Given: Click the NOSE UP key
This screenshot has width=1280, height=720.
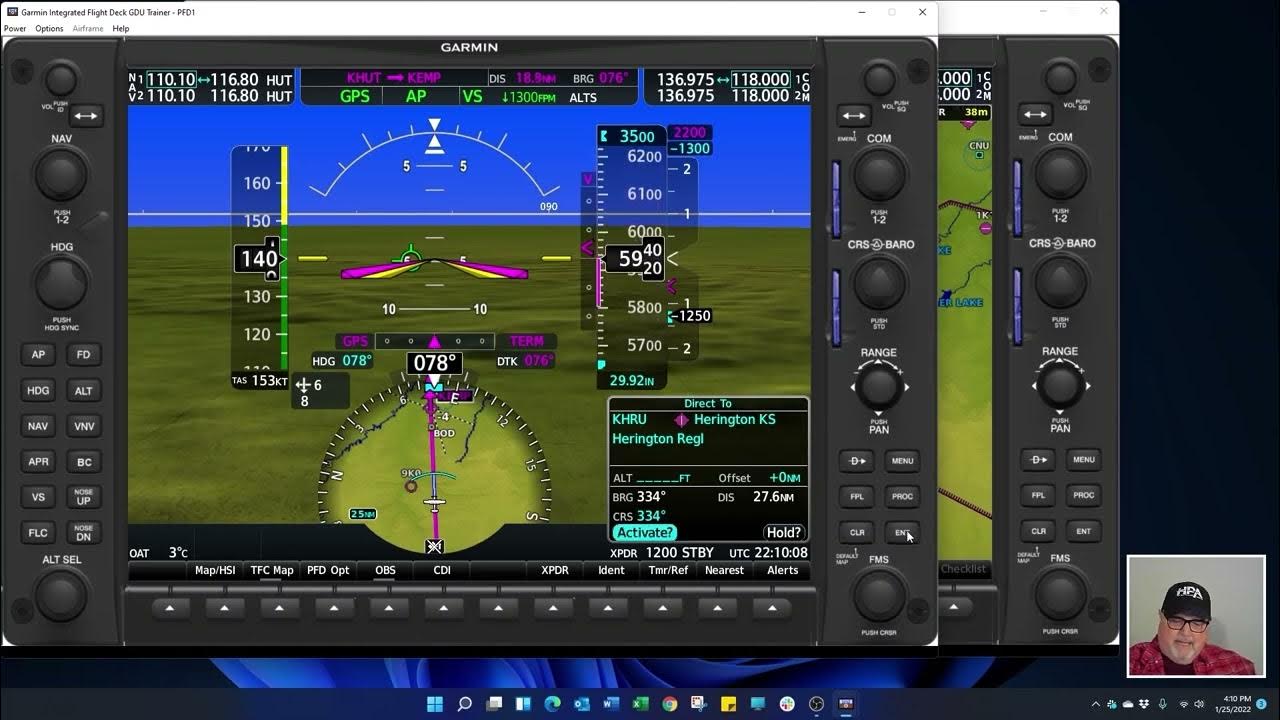Looking at the screenshot, I should coord(84,497).
